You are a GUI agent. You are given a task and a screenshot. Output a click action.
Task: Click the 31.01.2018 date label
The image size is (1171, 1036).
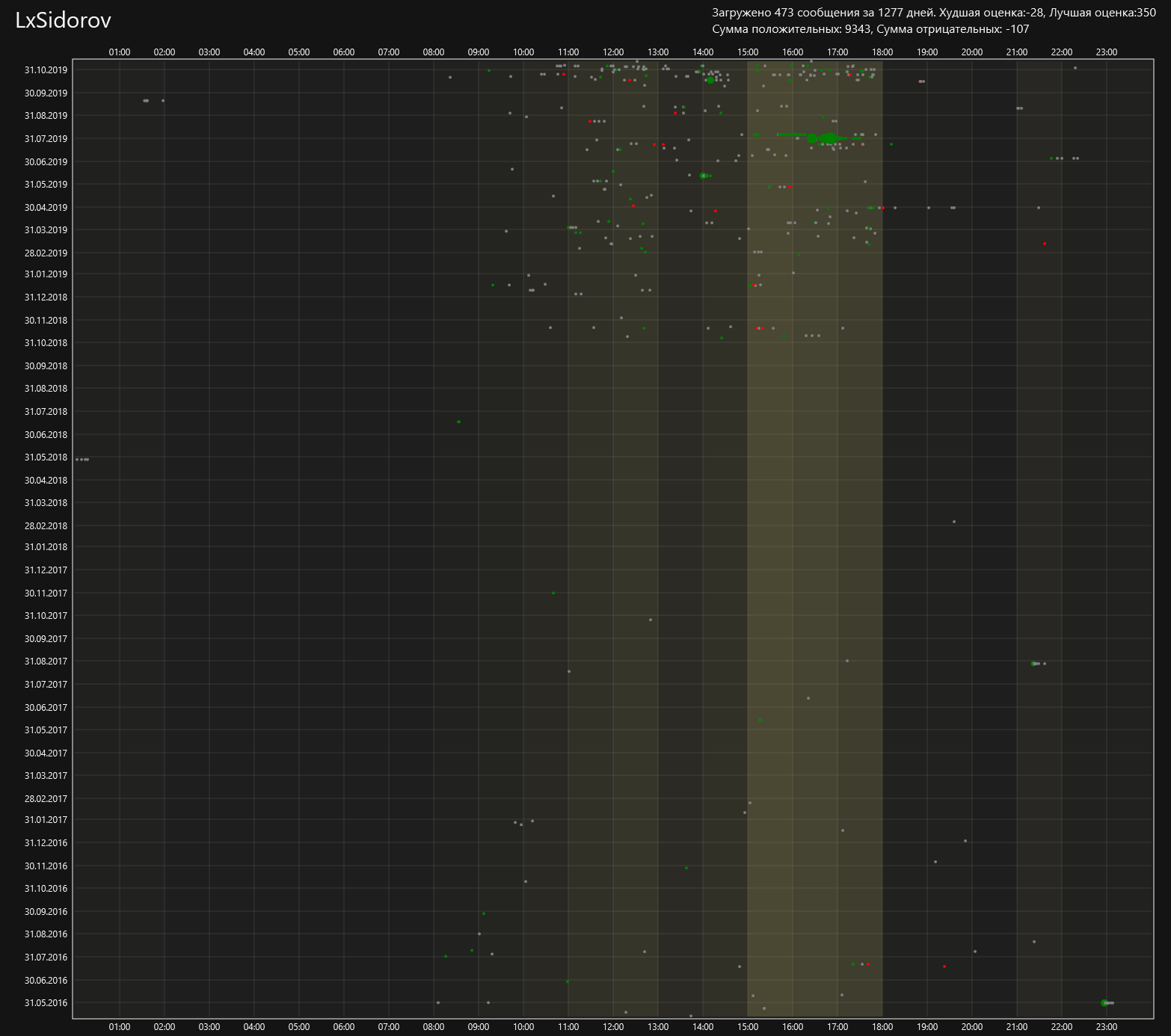pos(46,547)
